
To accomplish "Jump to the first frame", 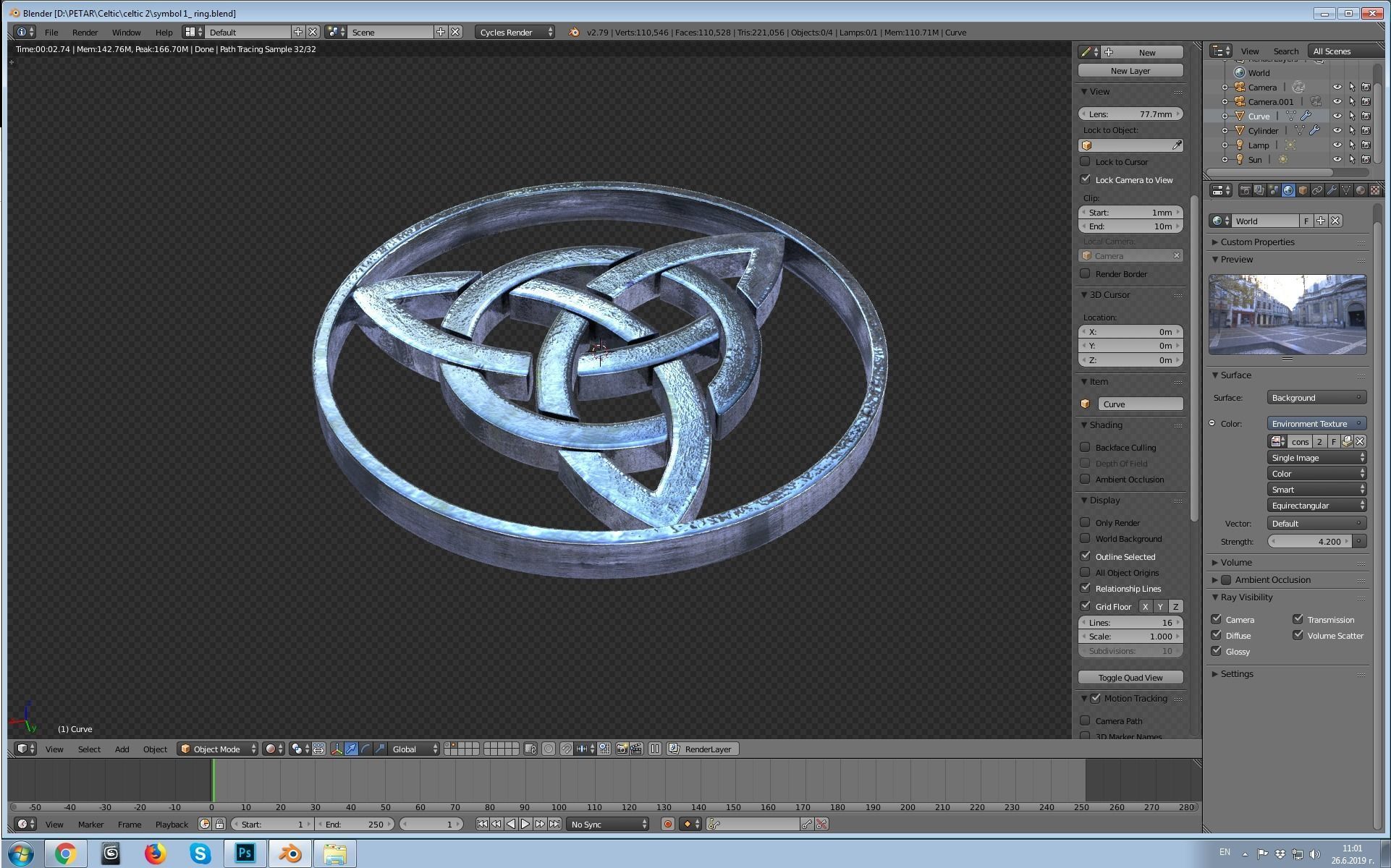I will pos(482,824).
